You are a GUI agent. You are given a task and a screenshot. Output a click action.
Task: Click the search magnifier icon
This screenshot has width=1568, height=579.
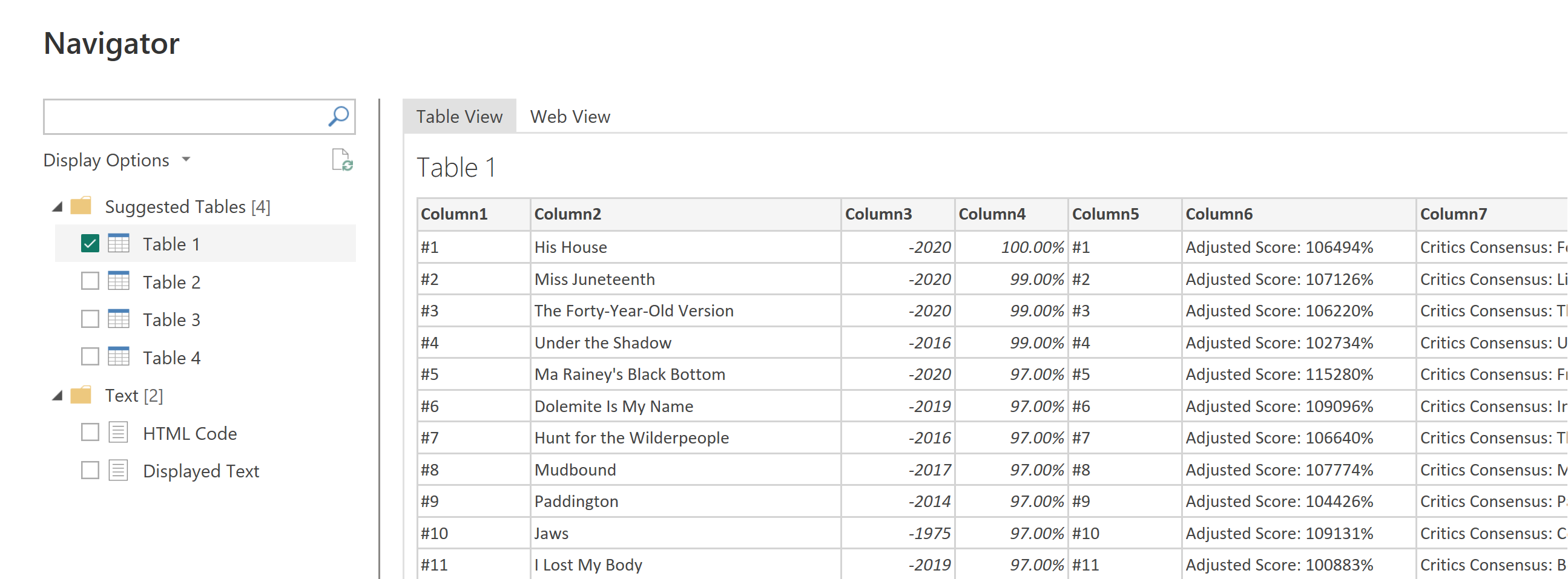coord(338,116)
